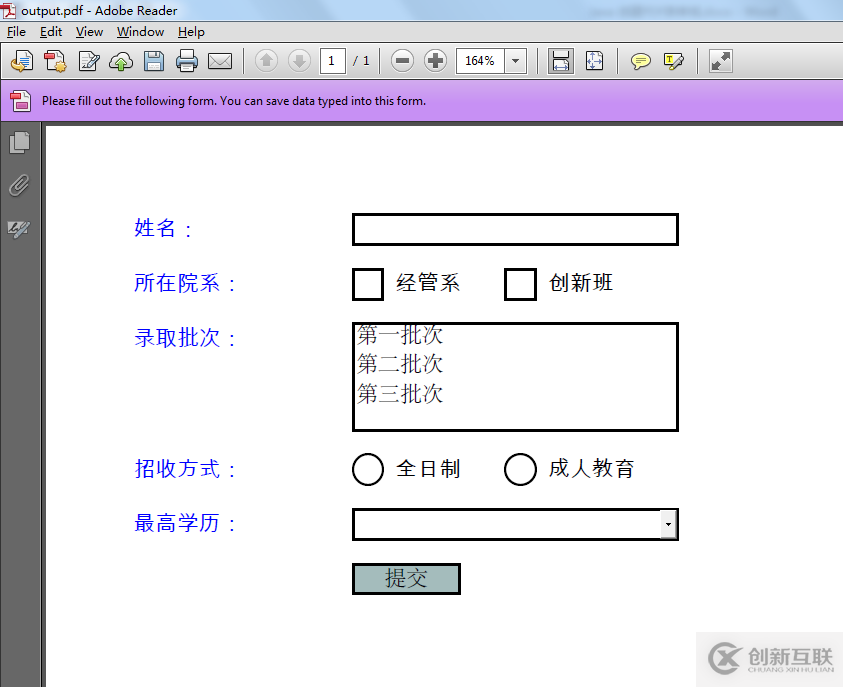843x687 pixels.
Task: Open the Sign document pencil icon
Action: (89, 61)
